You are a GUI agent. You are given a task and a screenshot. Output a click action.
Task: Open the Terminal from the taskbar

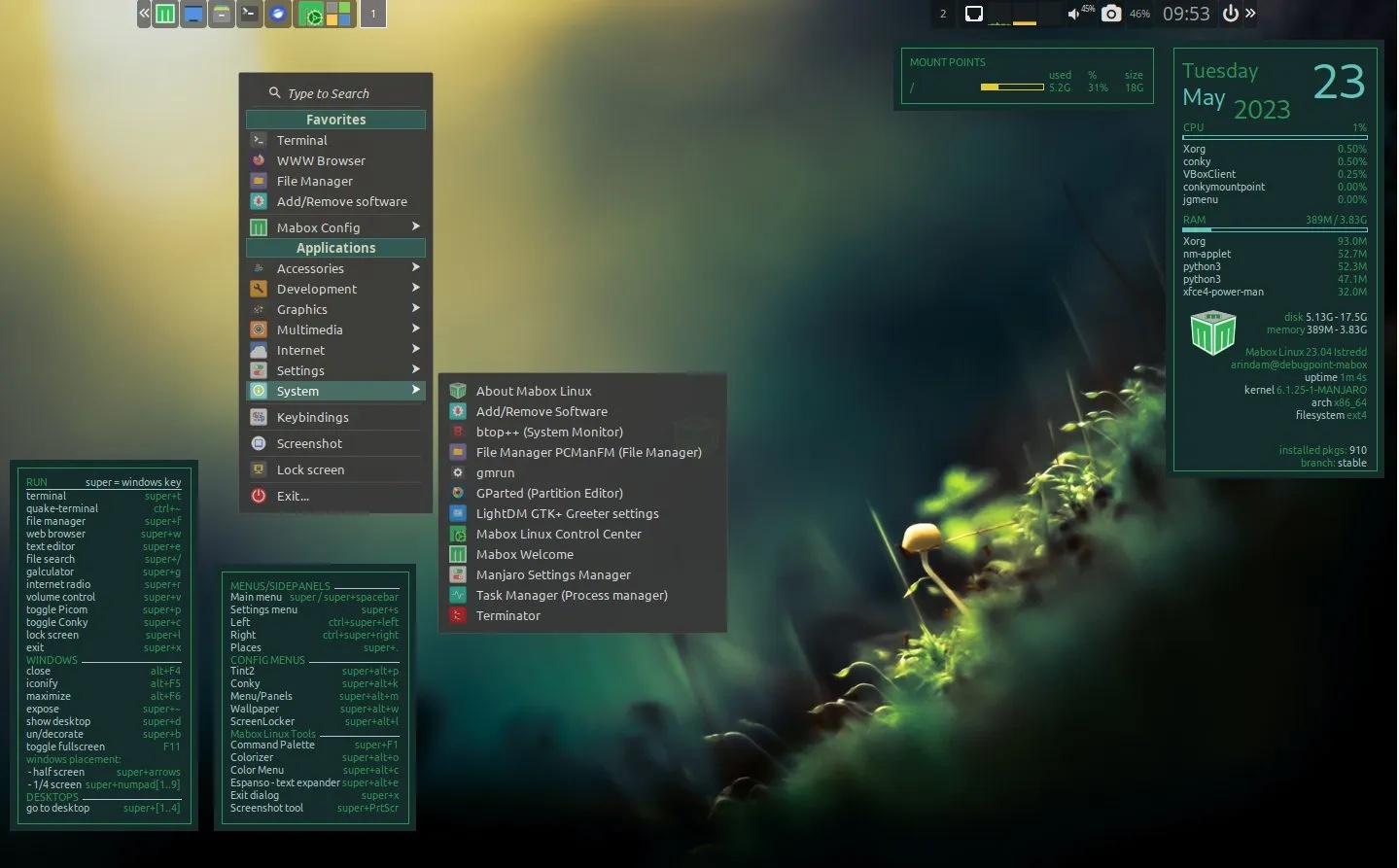249,14
